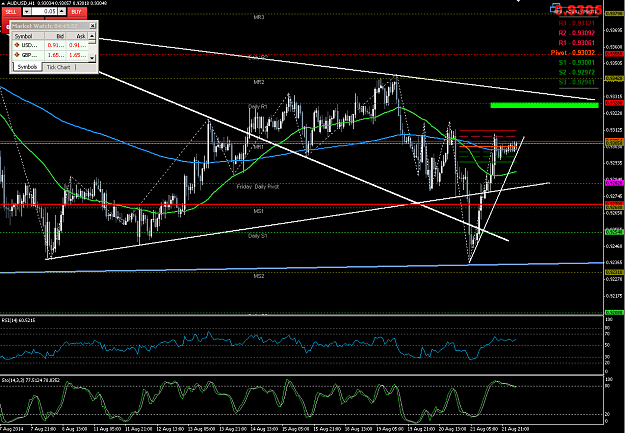Click the Bid column header

[x=55, y=36]
